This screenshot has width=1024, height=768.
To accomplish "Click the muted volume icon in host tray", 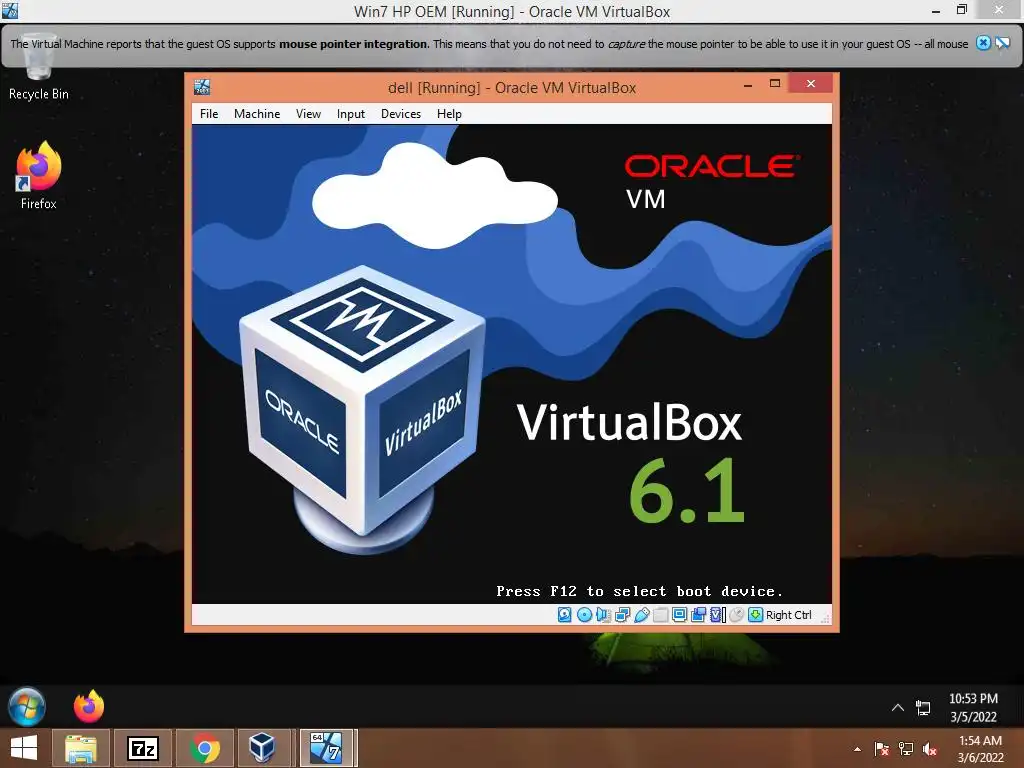I will (x=930, y=749).
